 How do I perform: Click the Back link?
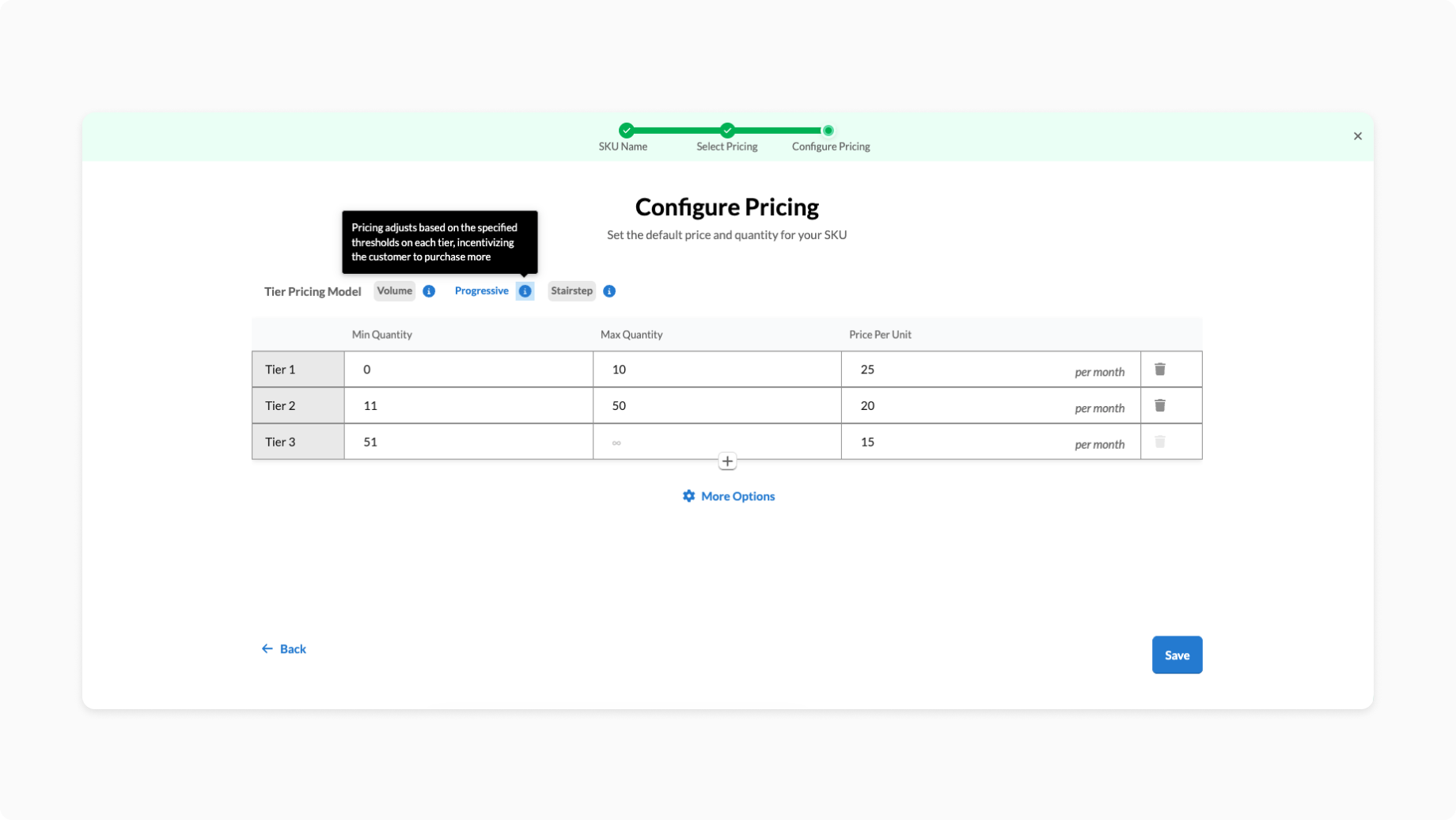pyautogui.click(x=284, y=649)
